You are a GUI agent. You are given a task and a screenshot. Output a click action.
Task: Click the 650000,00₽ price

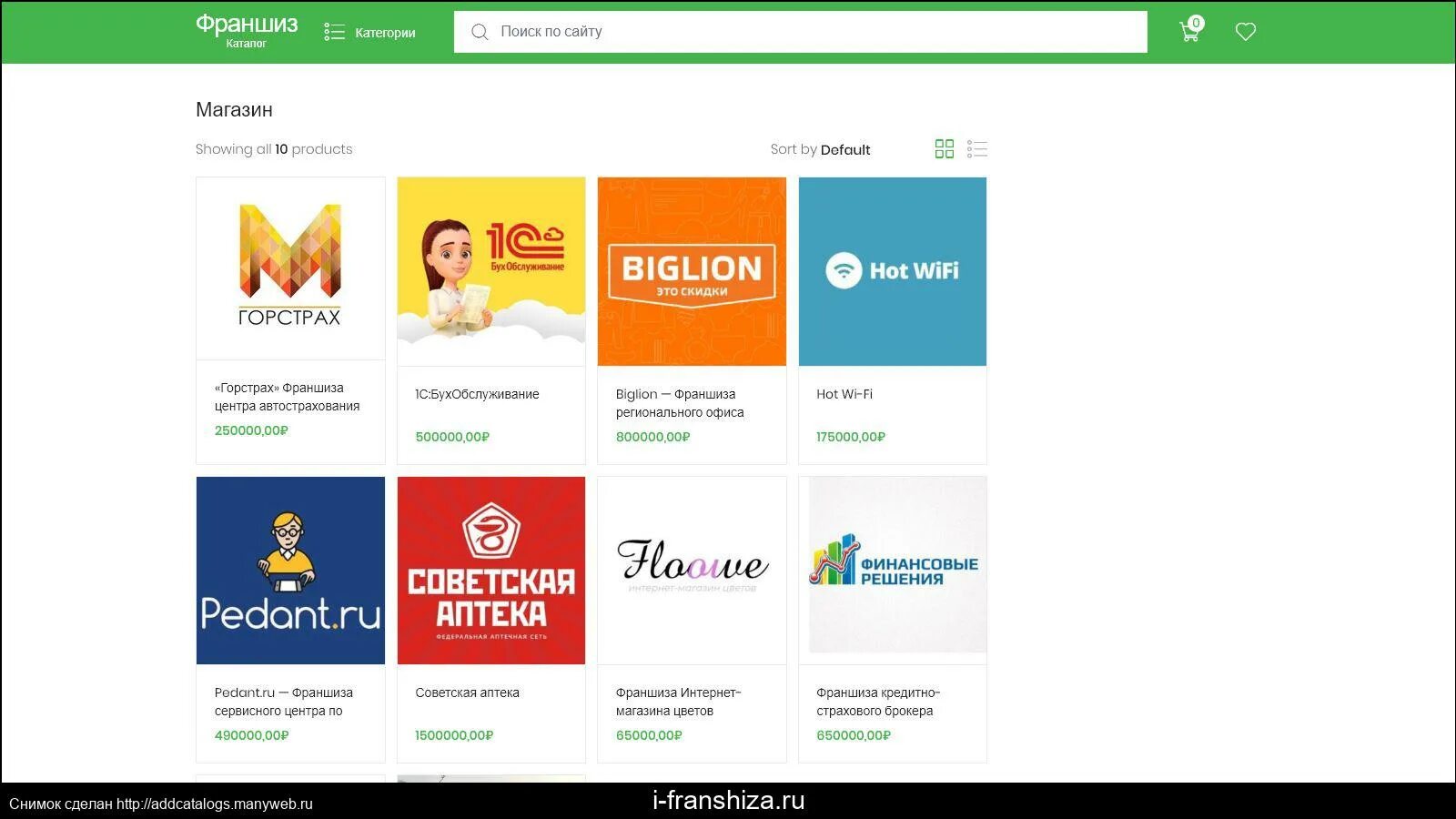pyautogui.click(x=854, y=735)
